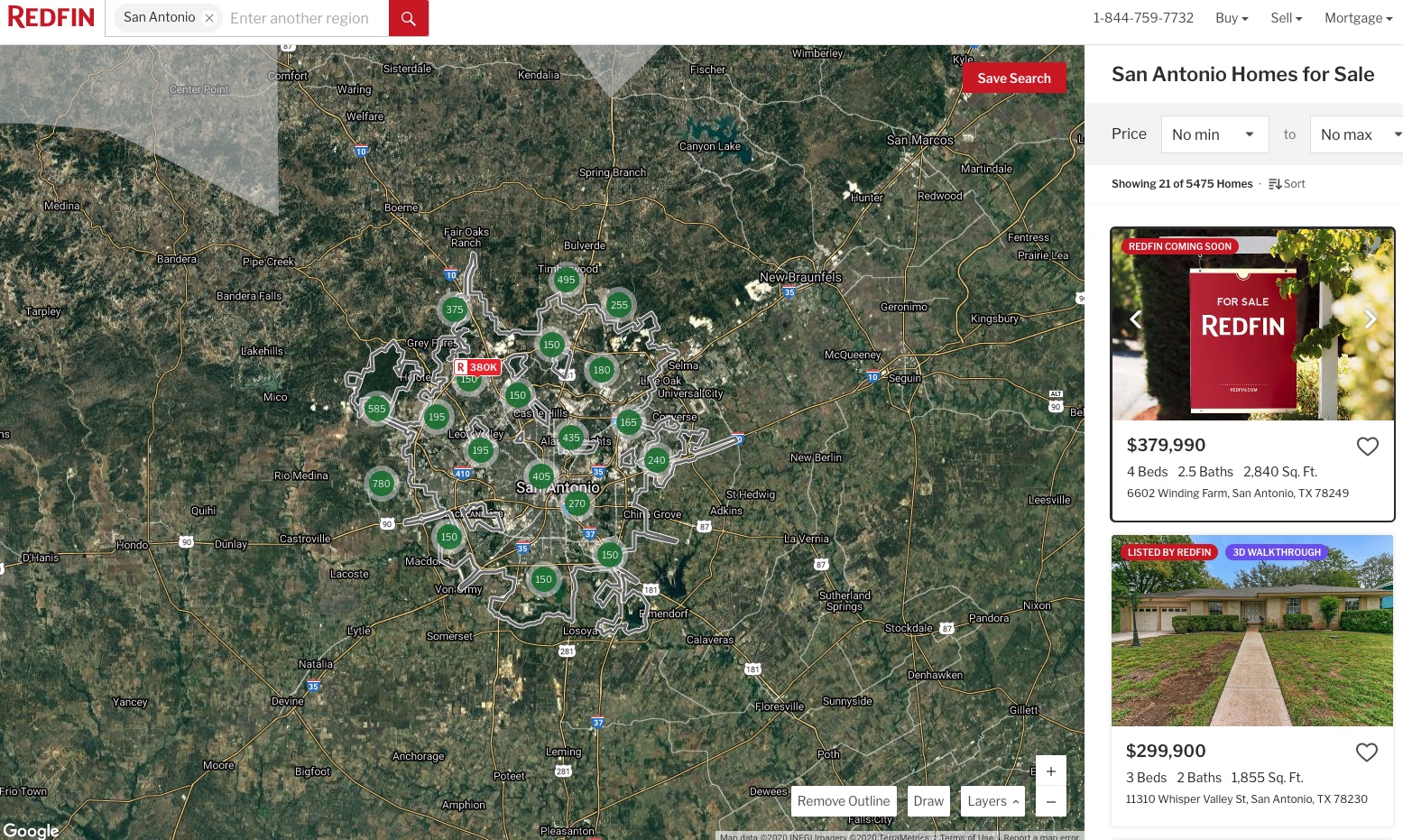Click the Redfin logo

pyautogui.click(x=51, y=17)
